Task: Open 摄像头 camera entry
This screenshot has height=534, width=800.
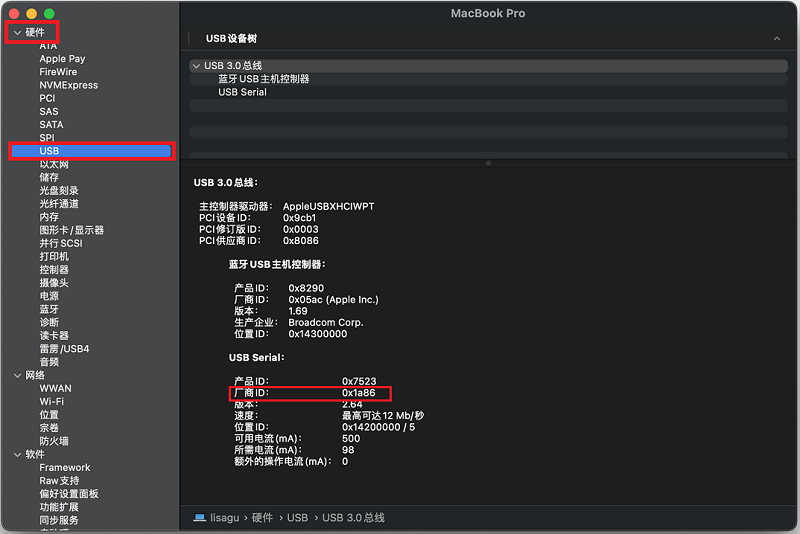Action: click(54, 283)
